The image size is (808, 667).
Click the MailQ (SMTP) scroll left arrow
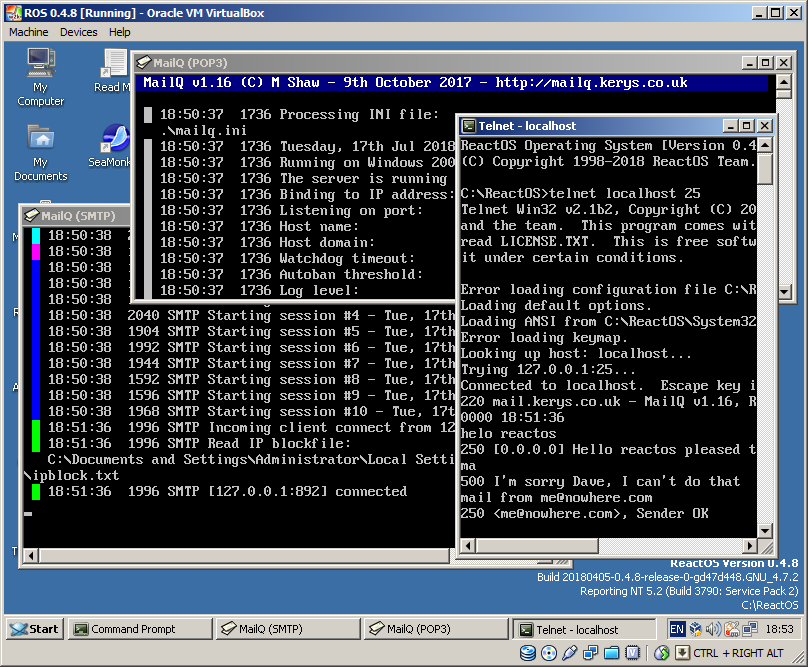point(31,556)
